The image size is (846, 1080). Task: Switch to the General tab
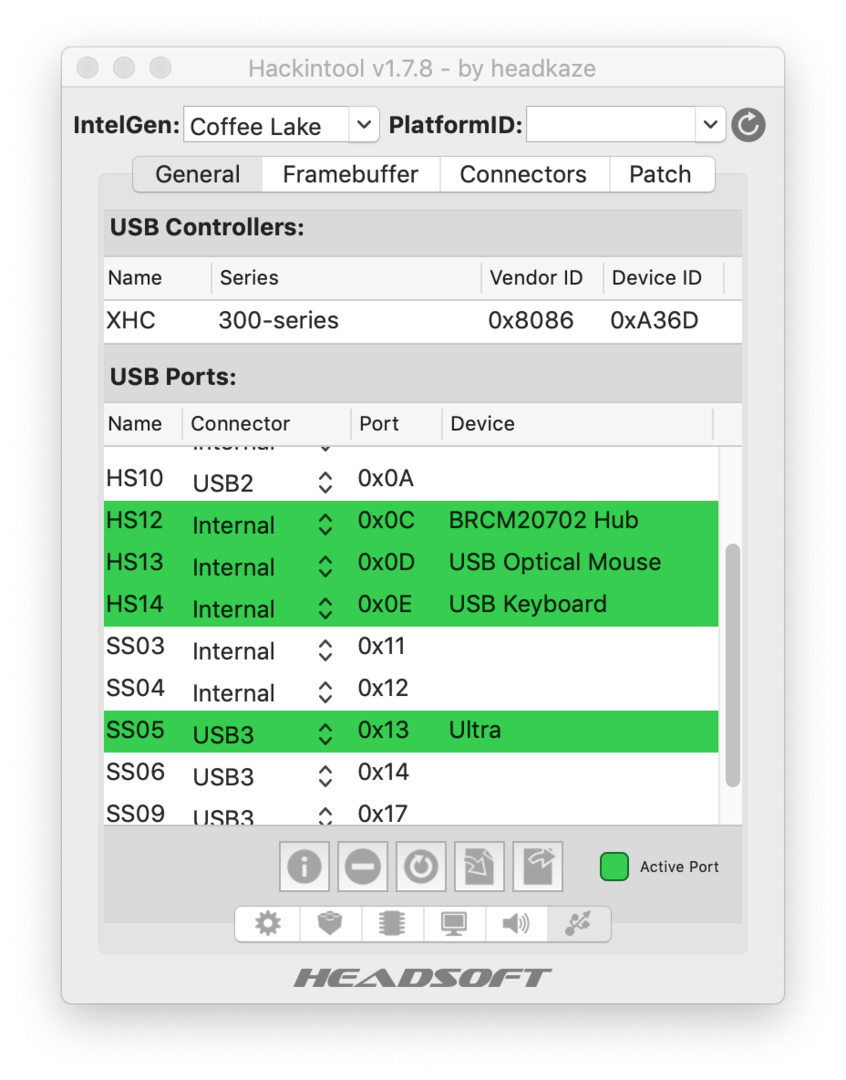(198, 174)
